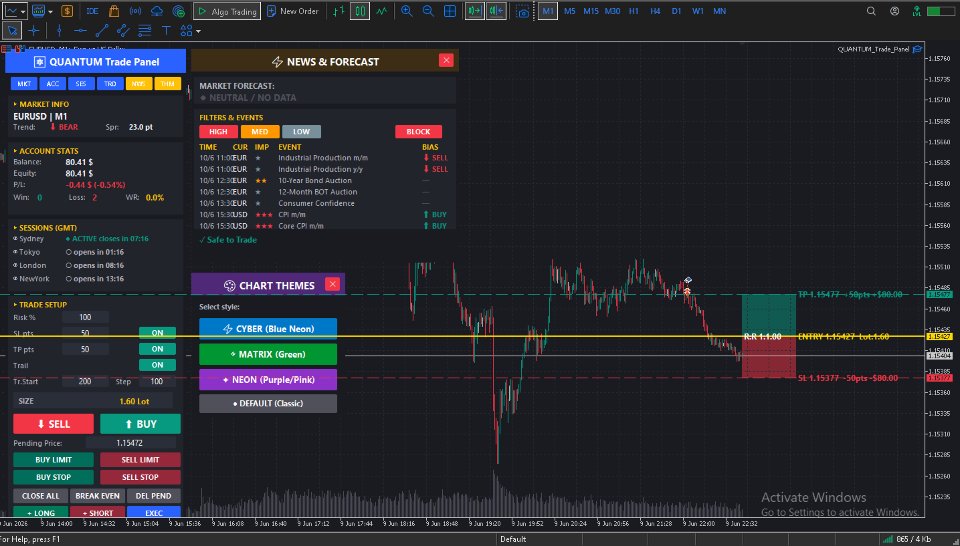Select the cursor arrow tool
The width and height of the screenshot is (960, 546).
[x=12, y=30]
